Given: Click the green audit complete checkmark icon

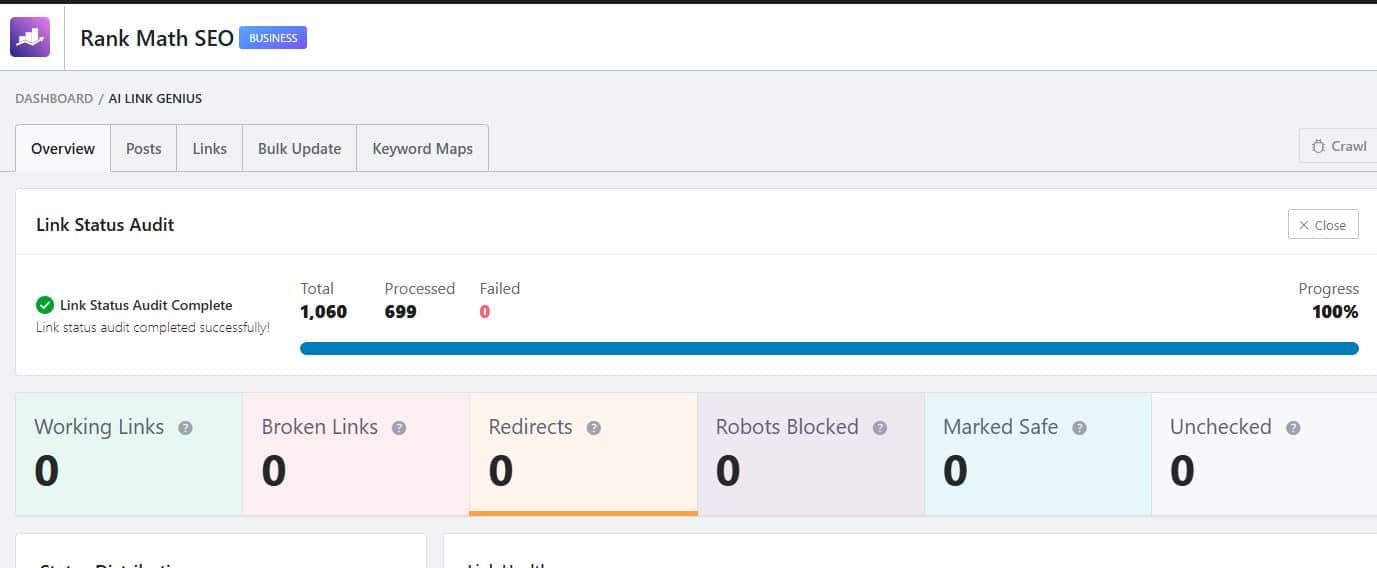Looking at the screenshot, I should click(x=45, y=305).
